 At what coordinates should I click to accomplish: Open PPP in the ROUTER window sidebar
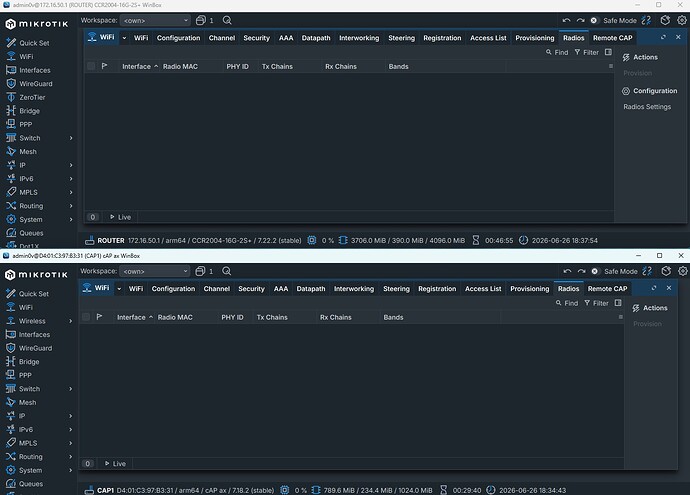19,125
